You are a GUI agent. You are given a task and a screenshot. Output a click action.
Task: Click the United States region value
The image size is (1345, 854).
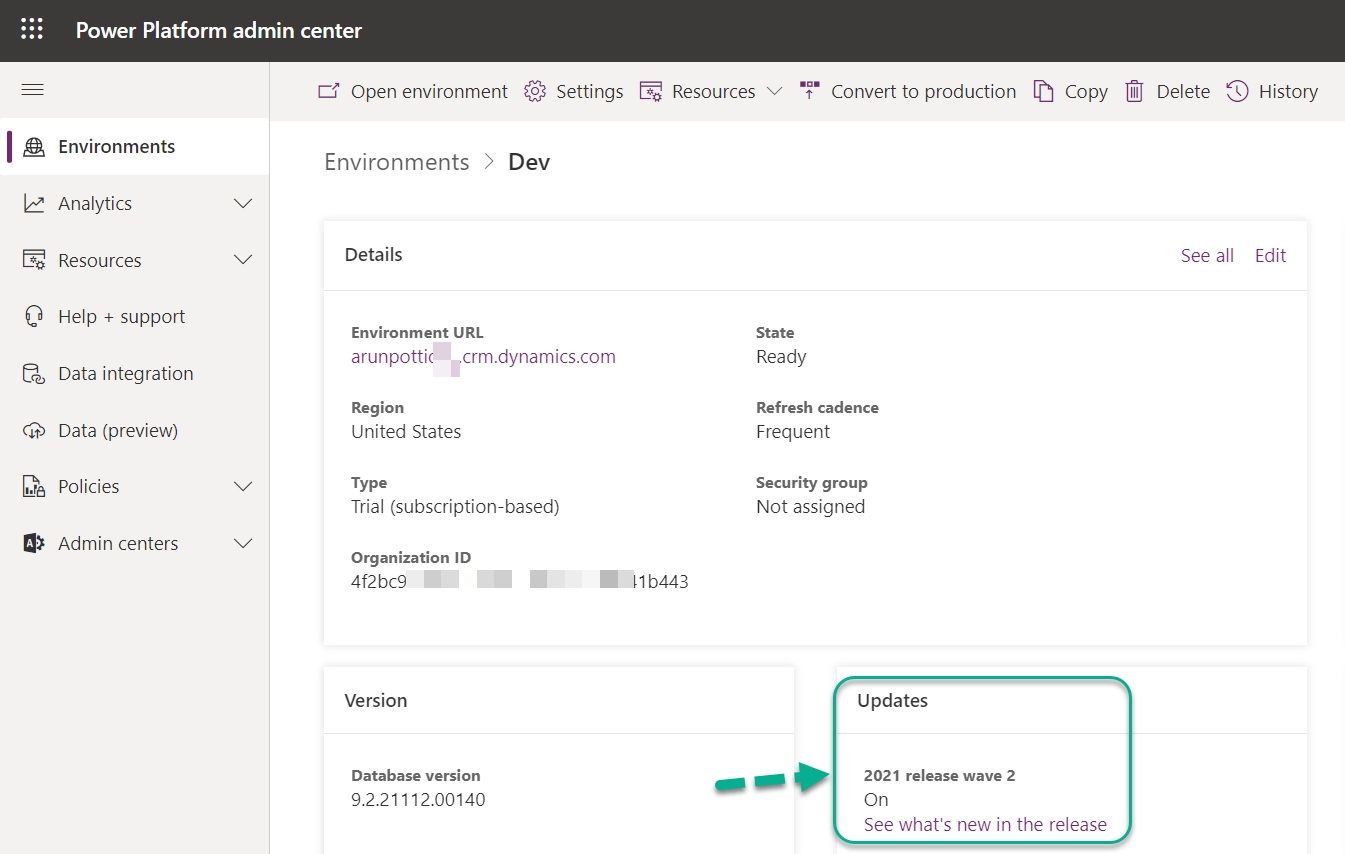tap(406, 432)
